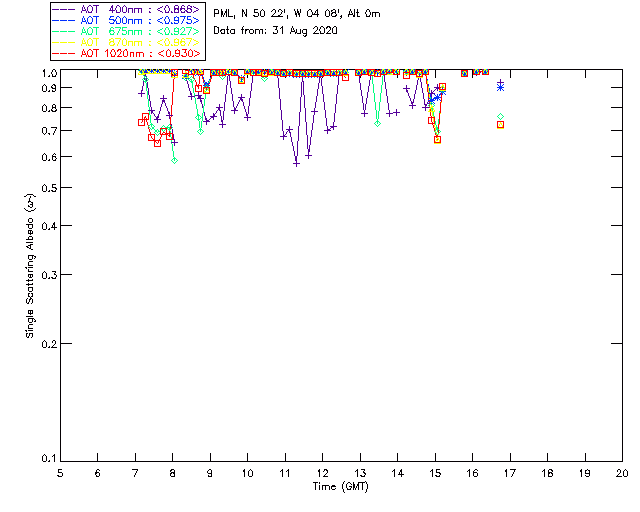Screen dimensions: 640x512
Task: Click the AOT 1020nm legend entry
Action: tap(126, 53)
